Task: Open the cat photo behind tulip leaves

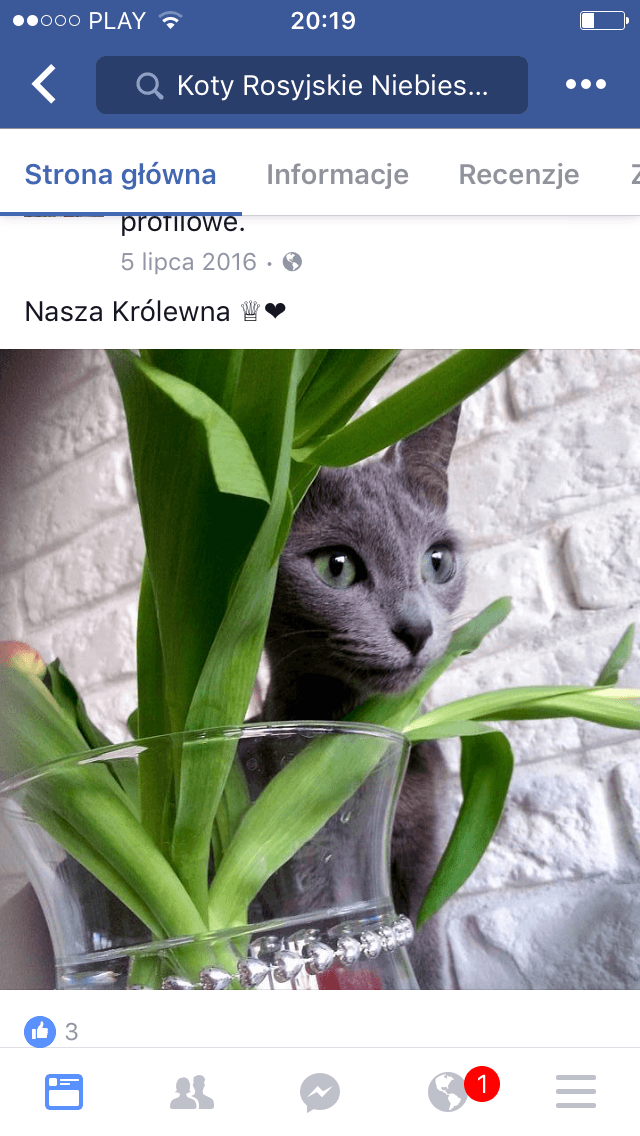Action: tap(320, 669)
